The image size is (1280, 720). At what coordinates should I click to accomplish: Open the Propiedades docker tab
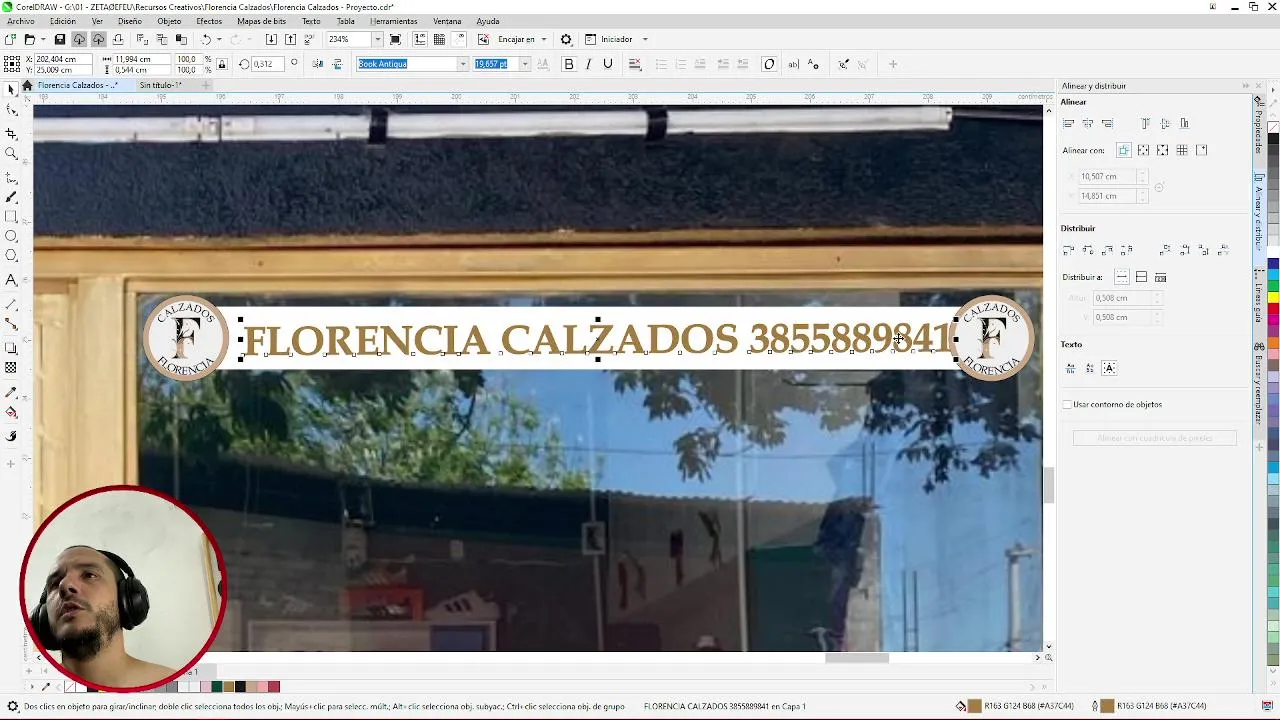pos(1259,128)
